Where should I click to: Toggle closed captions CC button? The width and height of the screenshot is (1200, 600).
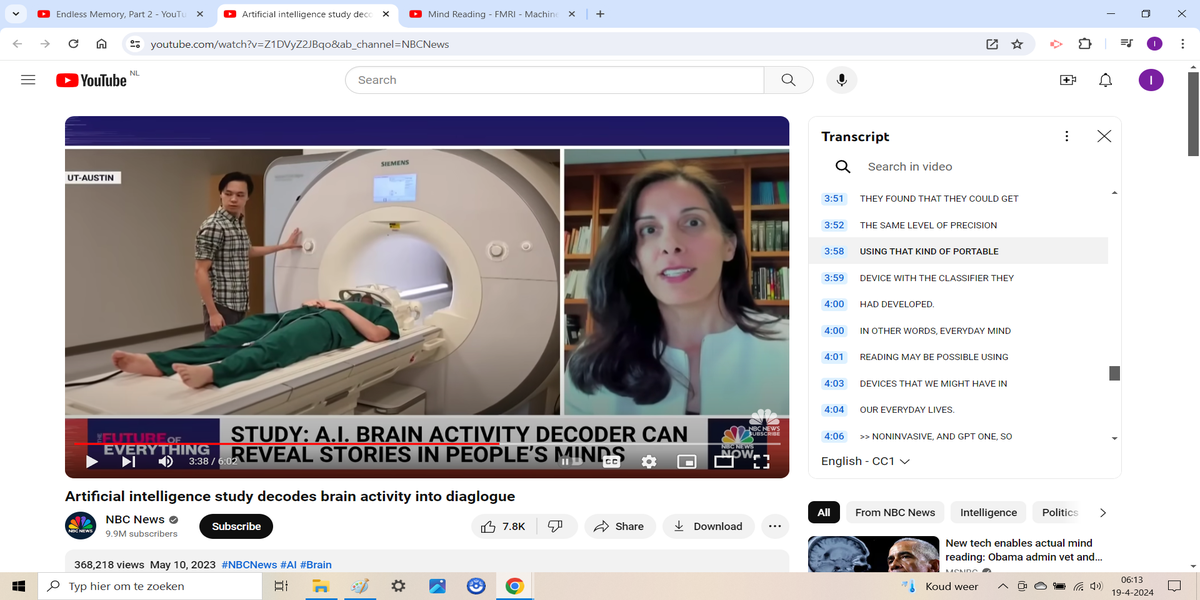[611, 461]
